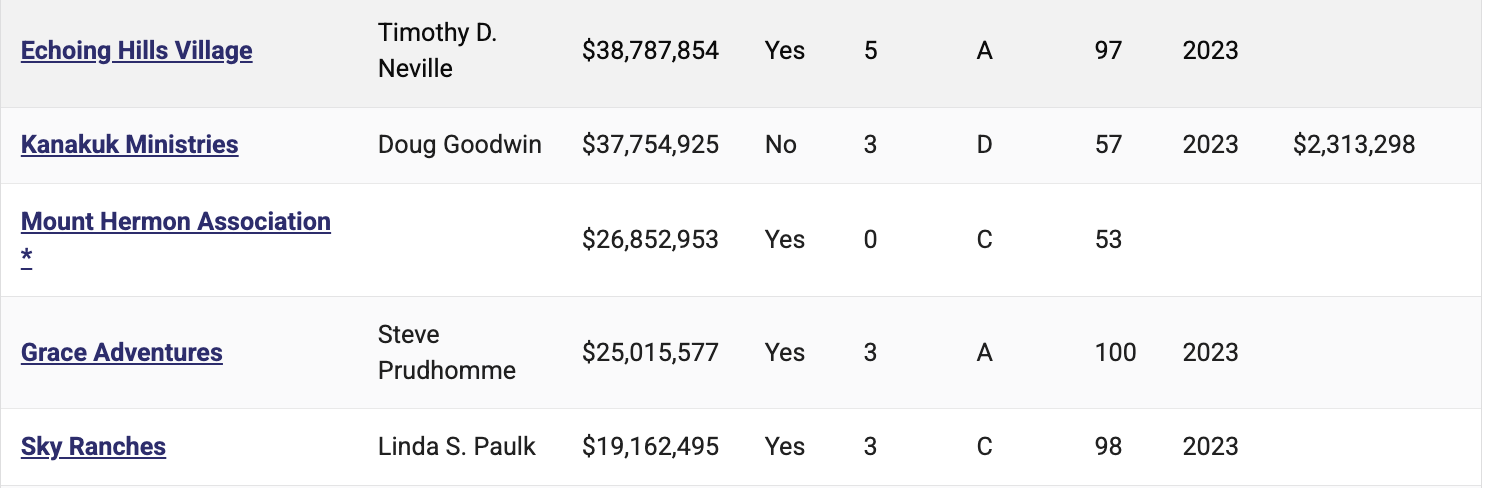Select the Linda S. Paulk name cell
Image resolution: width=1504 pixels, height=488 pixels.
point(457,446)
